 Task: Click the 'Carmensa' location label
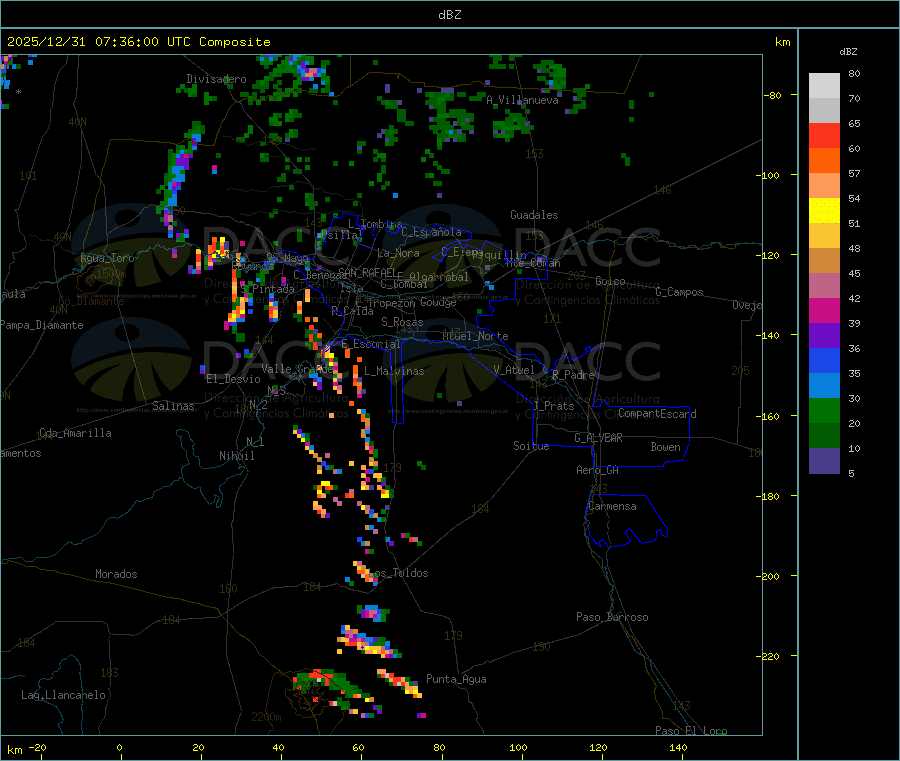pyautogui.click(x=612, y=506)
